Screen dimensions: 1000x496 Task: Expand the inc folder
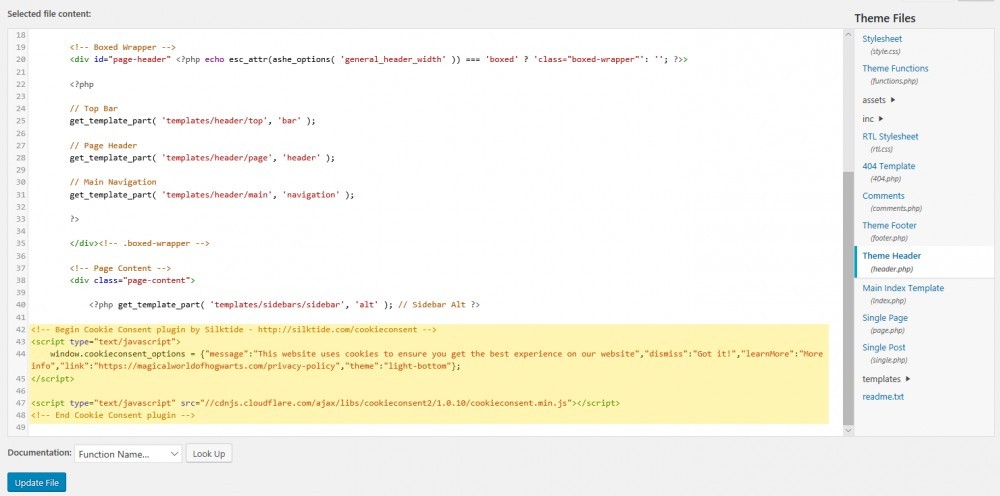(872, 119)
